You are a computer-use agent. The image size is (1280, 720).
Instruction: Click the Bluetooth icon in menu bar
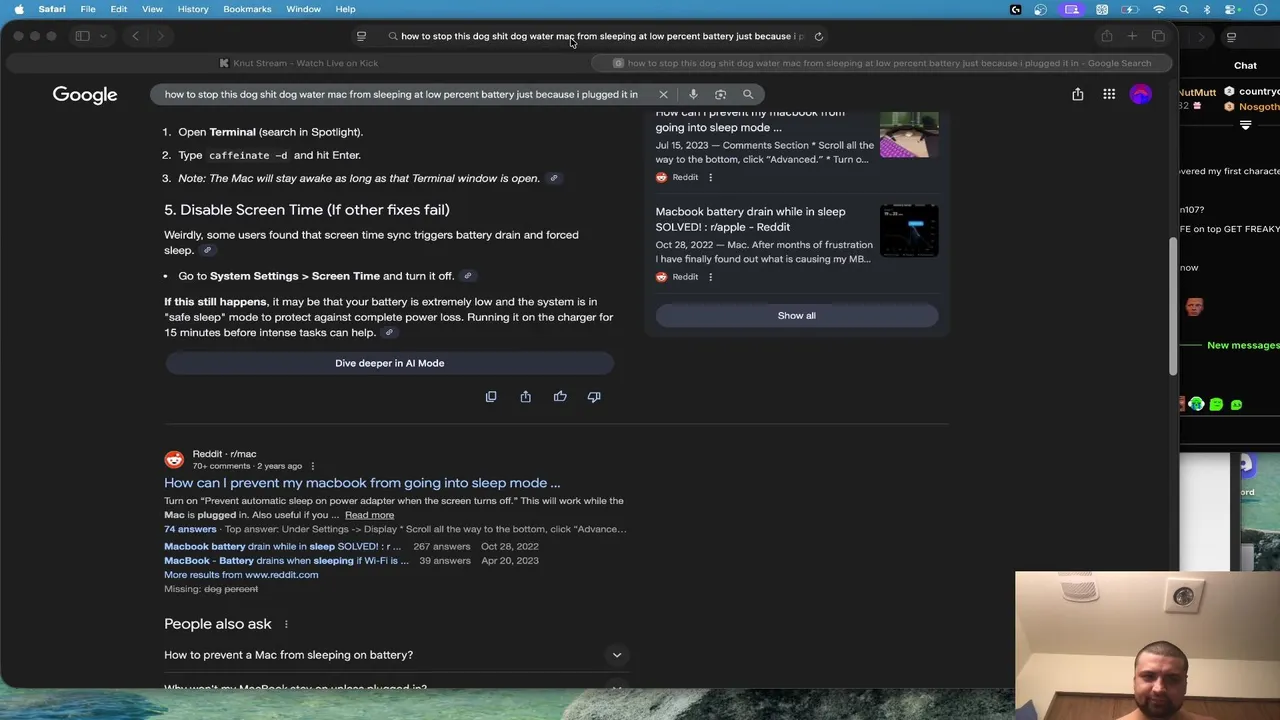pyautogui.click(x=1207, y=9)
